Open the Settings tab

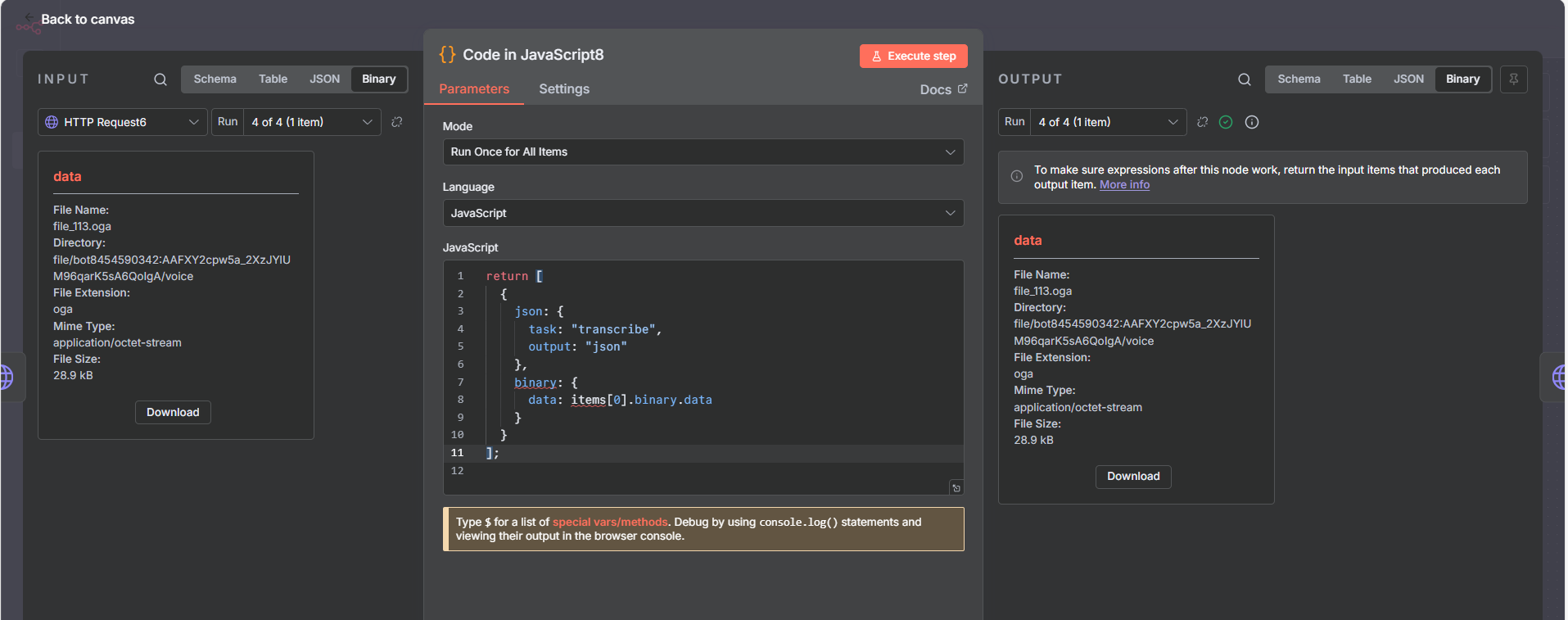pos(563,89)
